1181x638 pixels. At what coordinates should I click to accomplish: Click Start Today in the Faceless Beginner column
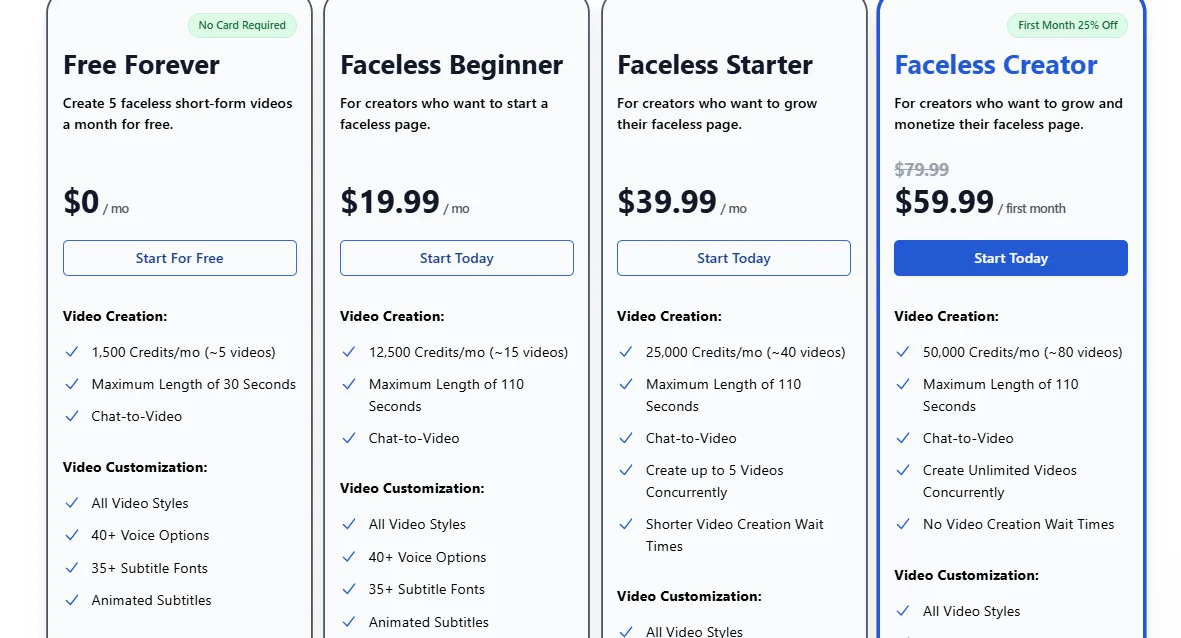point(456,258)
